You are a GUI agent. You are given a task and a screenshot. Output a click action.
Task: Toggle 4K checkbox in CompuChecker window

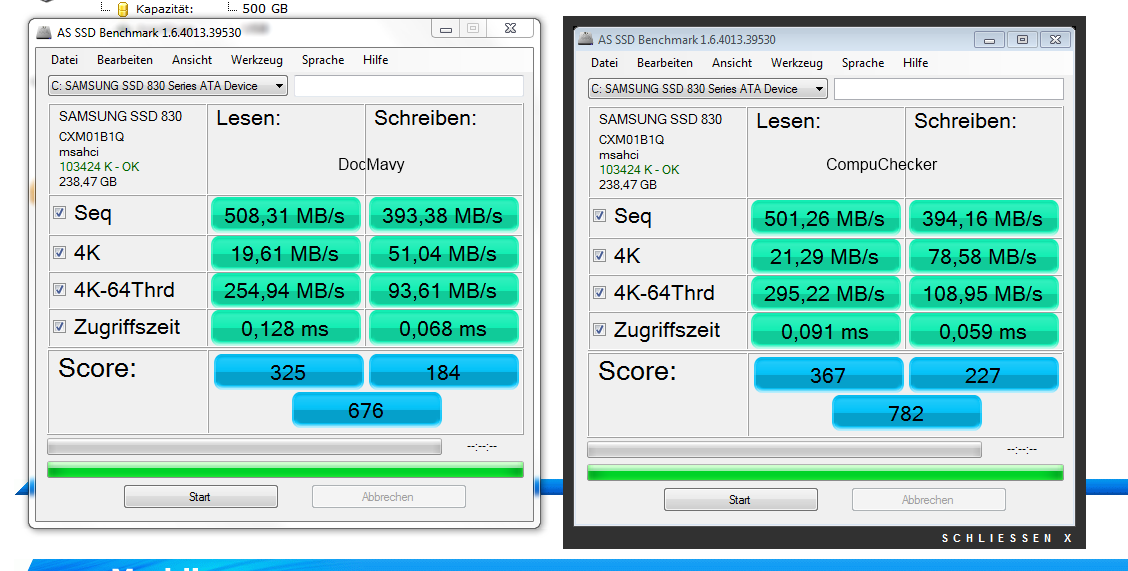(599, 255)
